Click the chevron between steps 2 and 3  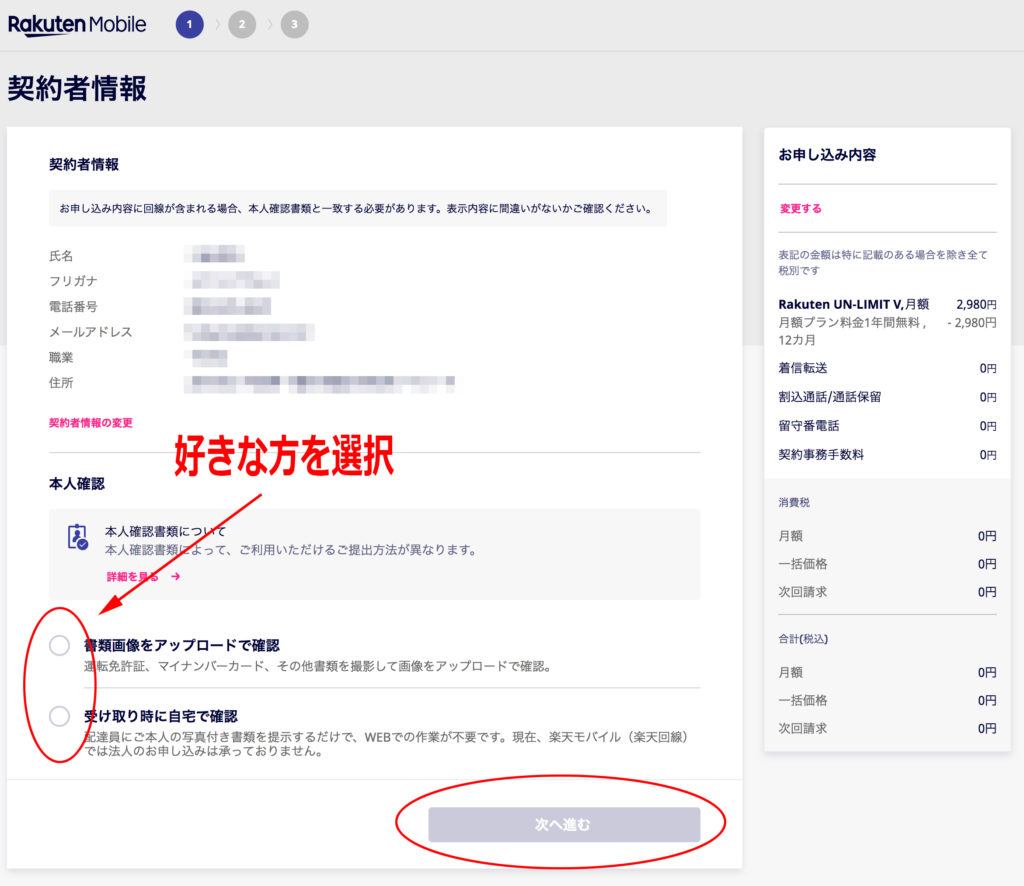point(268,25)
